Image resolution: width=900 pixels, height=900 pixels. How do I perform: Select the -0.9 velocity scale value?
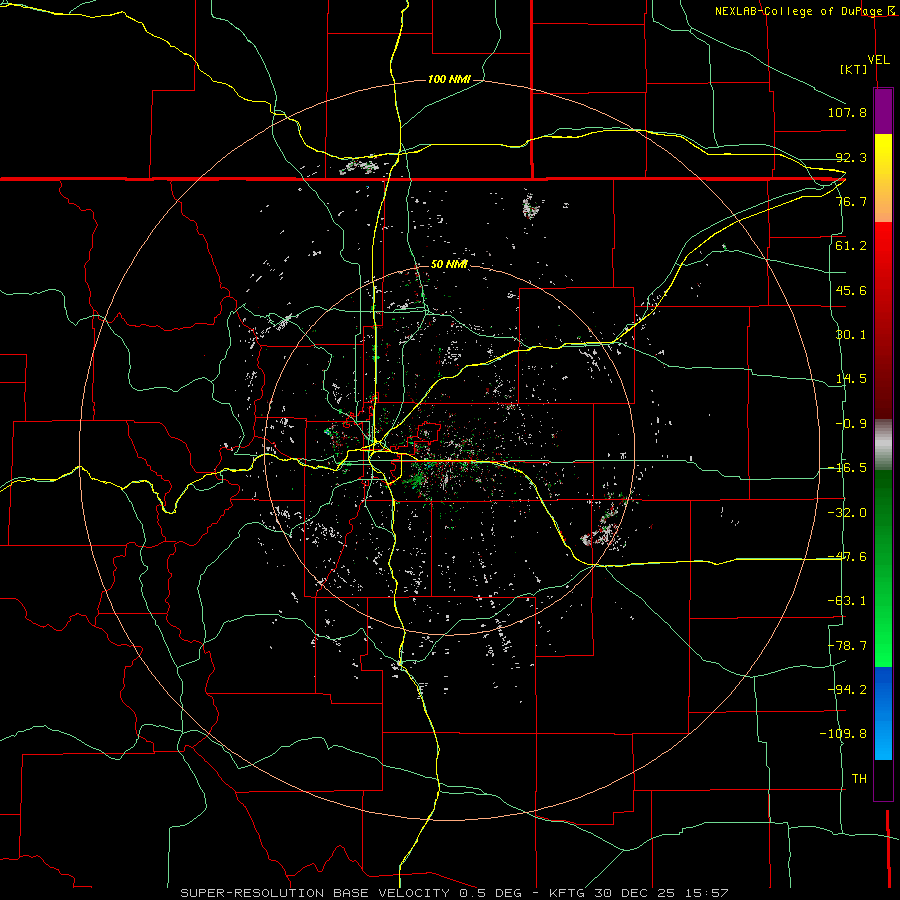(x=851, y=424)
